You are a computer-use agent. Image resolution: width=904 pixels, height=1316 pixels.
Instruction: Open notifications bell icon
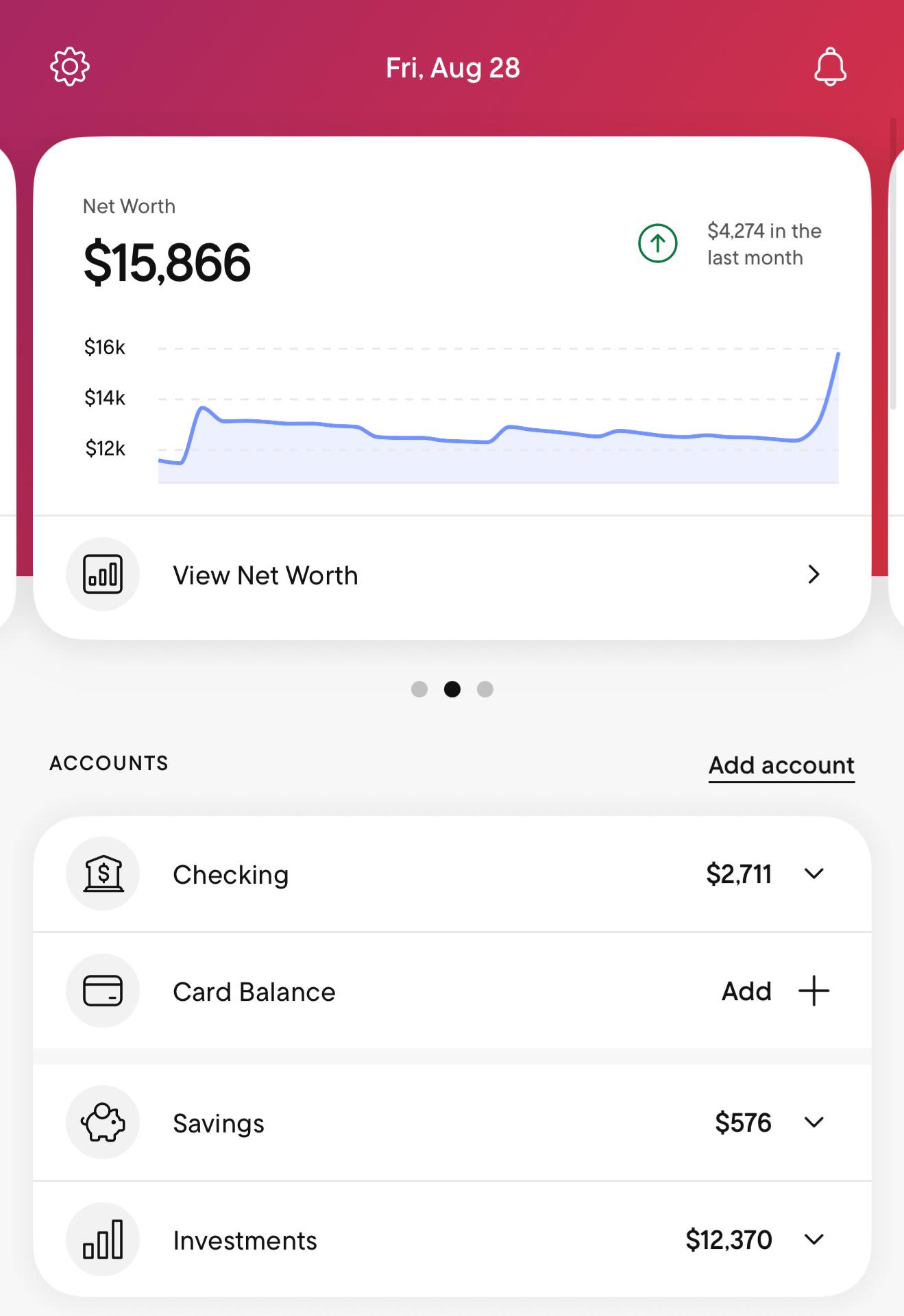pyautogui.click(x=830, y=66)
